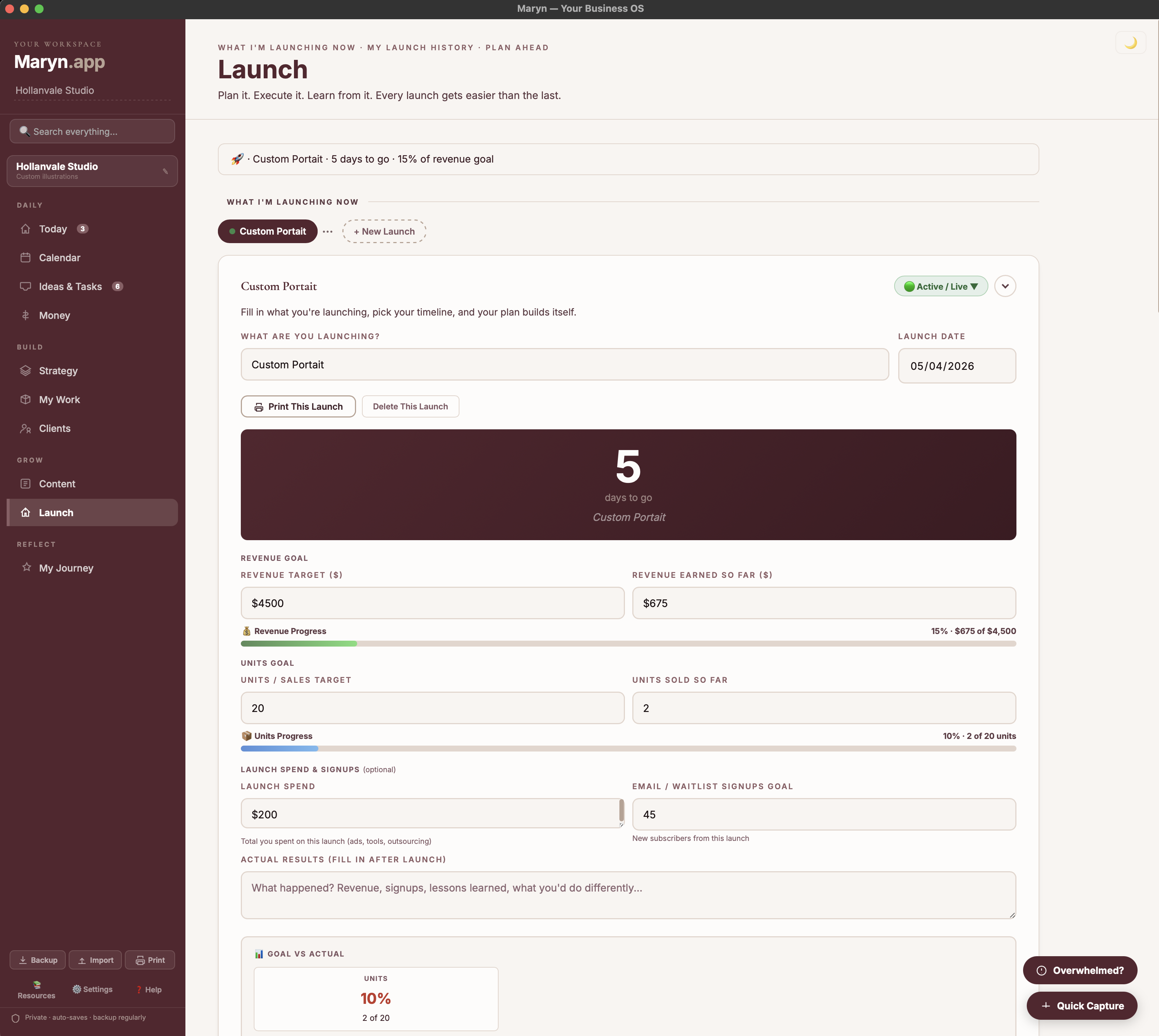Open My Journey under Reflect
Viewport: 1159px width, 1036px height.
coord(66,568)
